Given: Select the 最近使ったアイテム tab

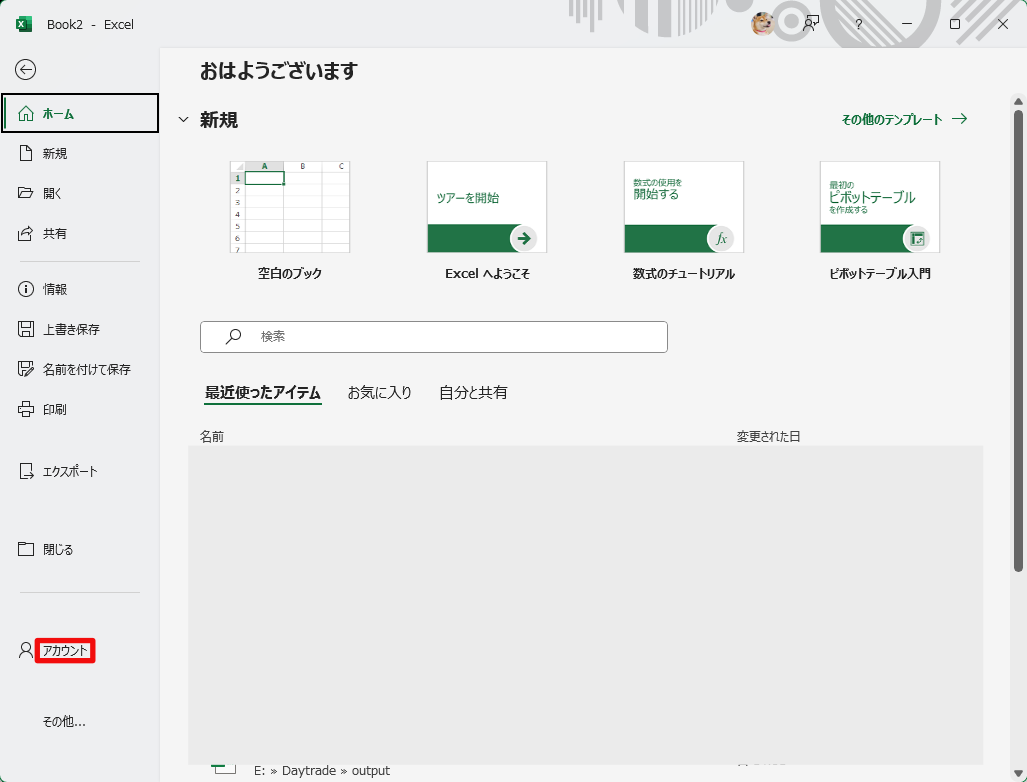Looking at the screenshot, I should pos(263,393).
